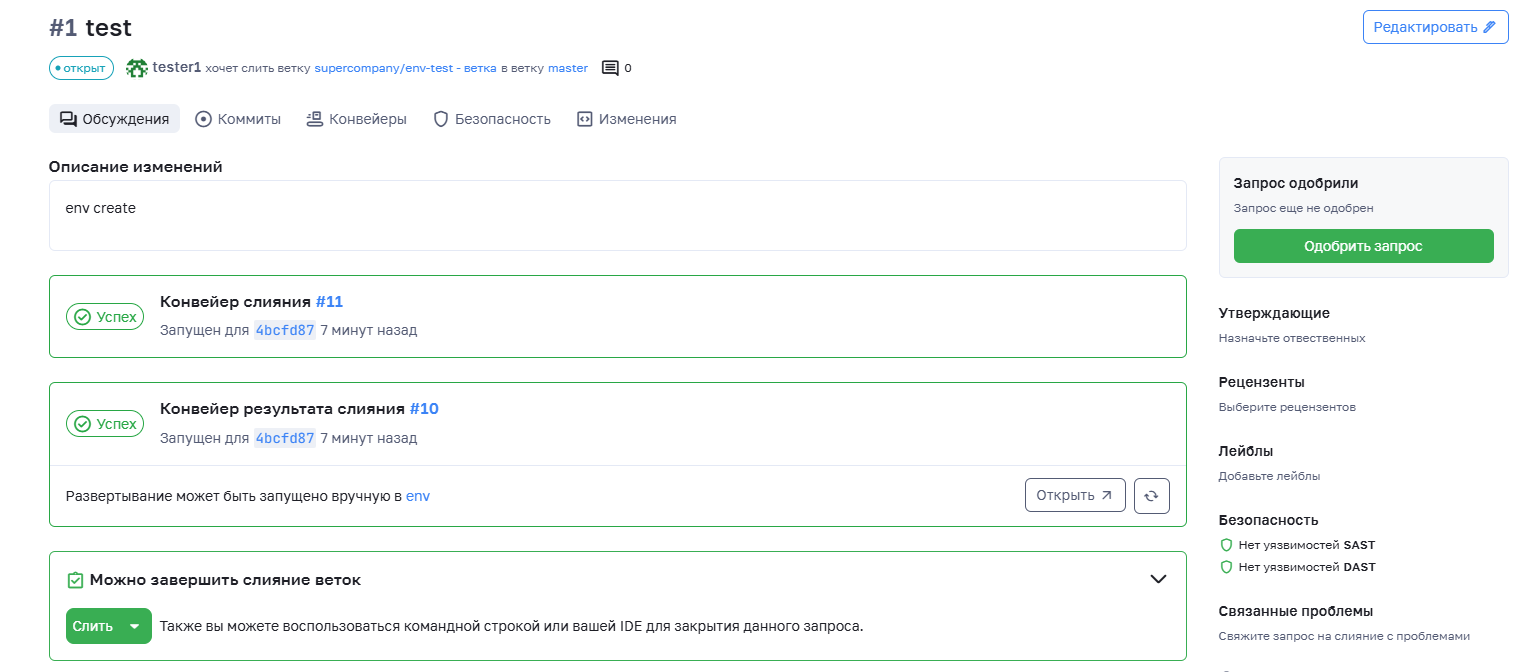The width and height of the screenshot is (1527, 672).
Task: Open the Конвейеры tab
Action: [356, 119]
